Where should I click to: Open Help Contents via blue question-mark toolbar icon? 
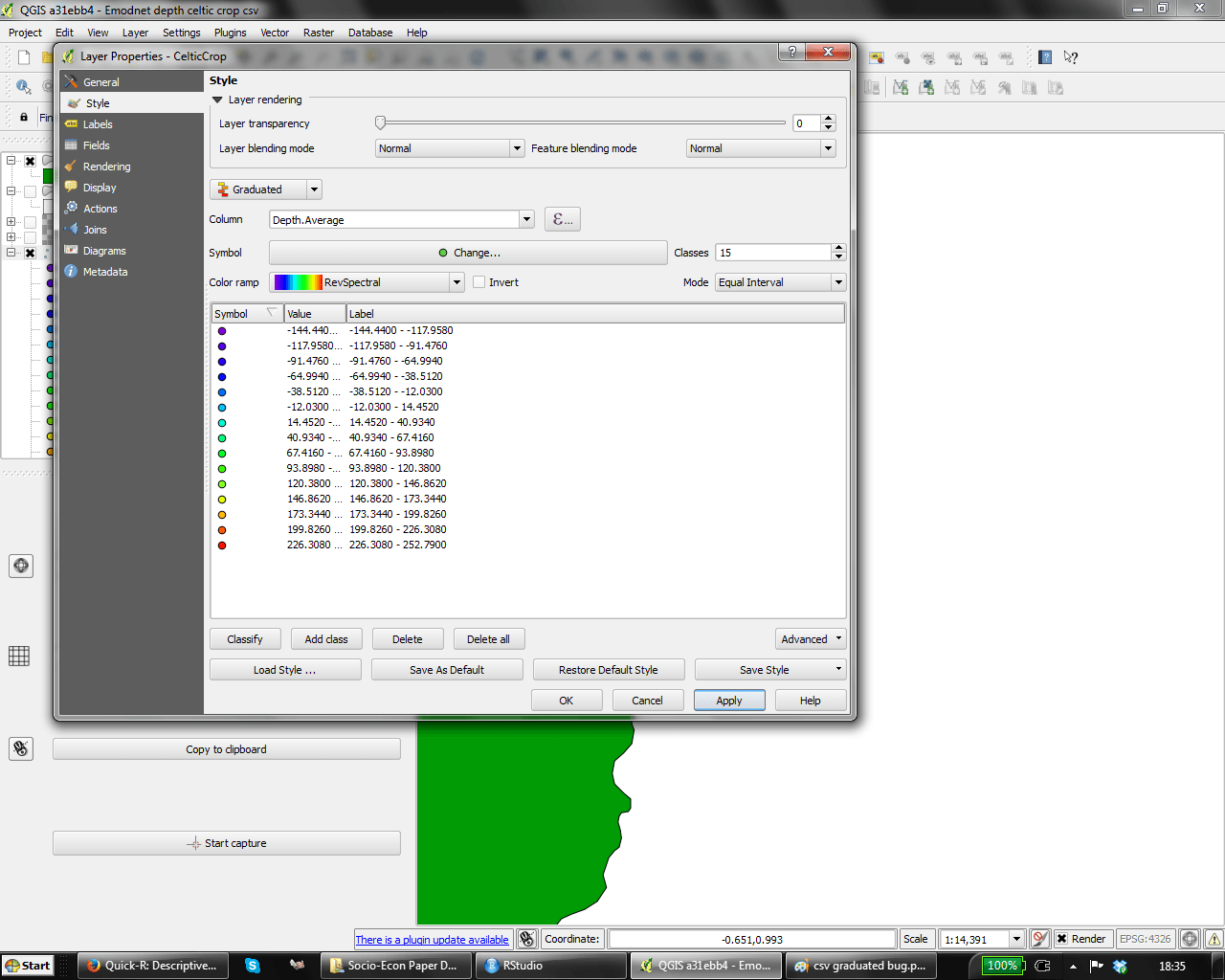click(x=1044, y=57)
